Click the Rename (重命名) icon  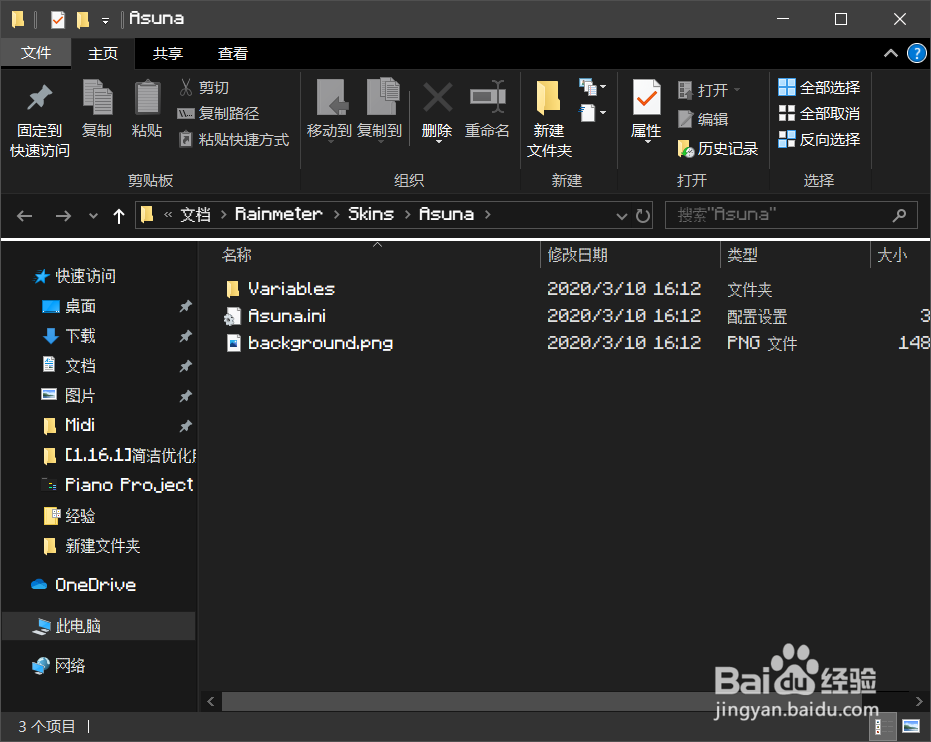tap(487, 97)
